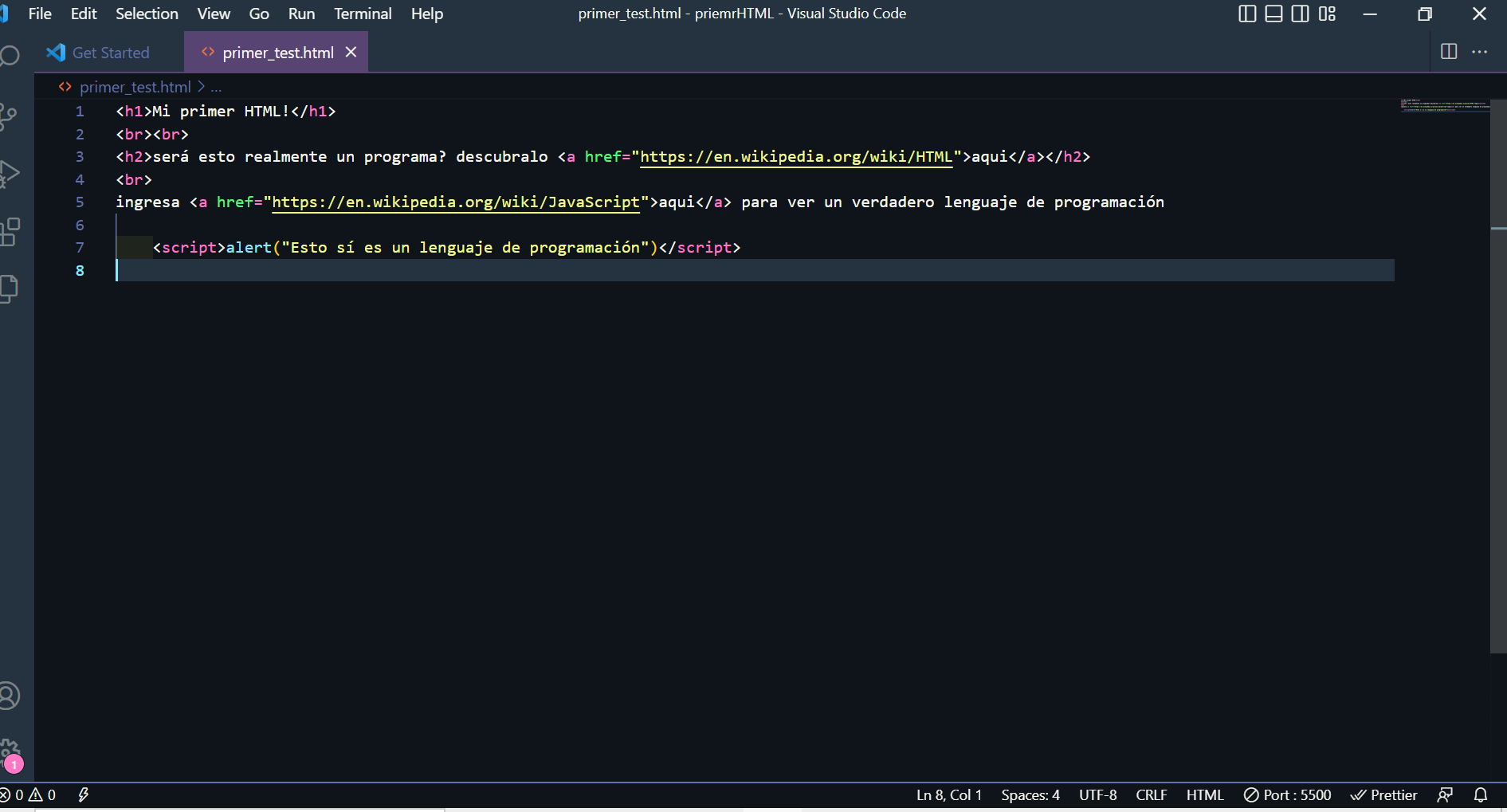Restore down the VS Code window
The width and height of the screenshot is (1507, 812).
(x=1425, y=14)
